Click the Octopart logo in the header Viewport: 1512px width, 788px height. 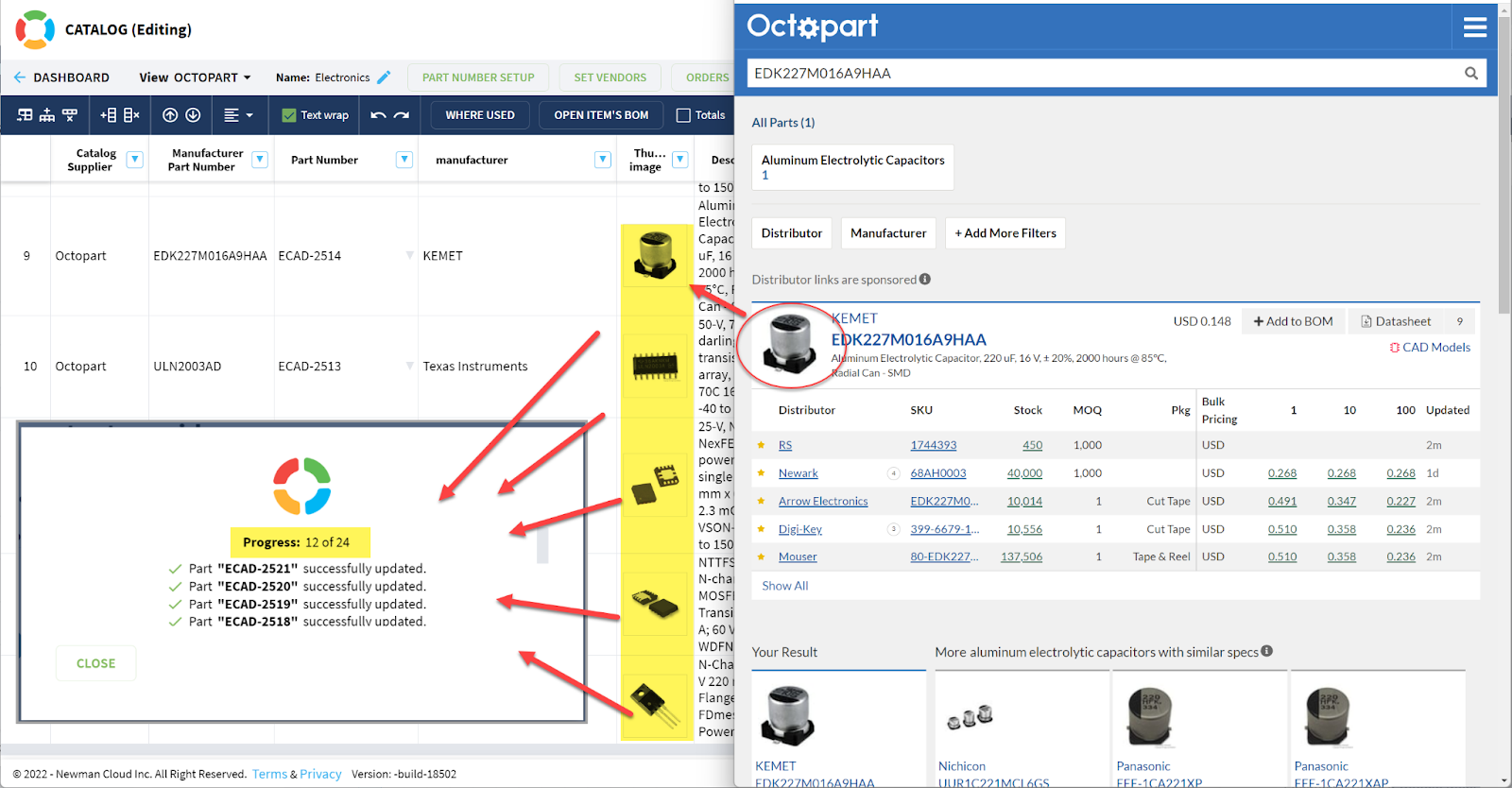coord(813,26)
